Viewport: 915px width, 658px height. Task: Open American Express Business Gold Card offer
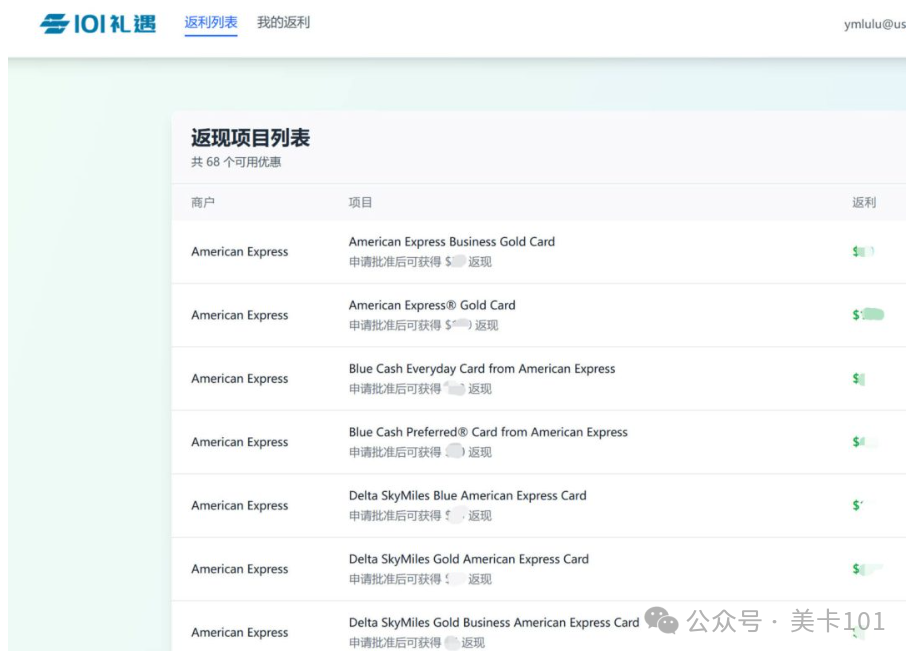[x=452, y=242]
